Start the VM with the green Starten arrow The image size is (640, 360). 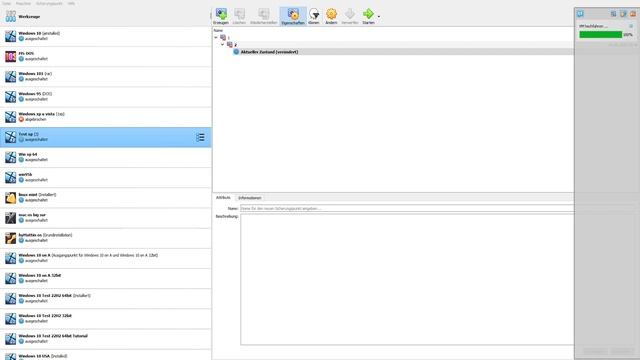(x=368, y=14)
